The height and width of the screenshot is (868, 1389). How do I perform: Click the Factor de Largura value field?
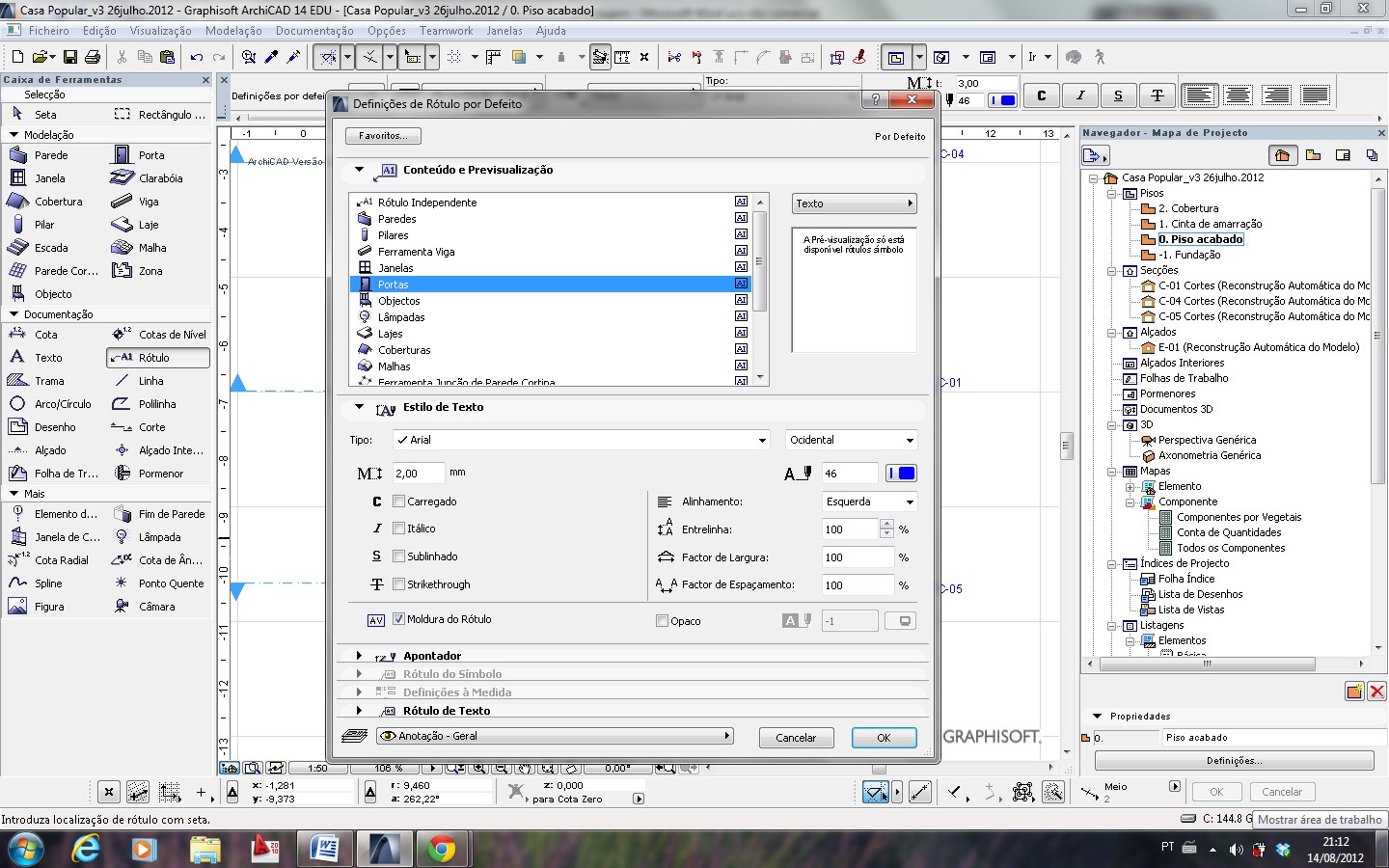pyautogui.click(x=858, y=557)
